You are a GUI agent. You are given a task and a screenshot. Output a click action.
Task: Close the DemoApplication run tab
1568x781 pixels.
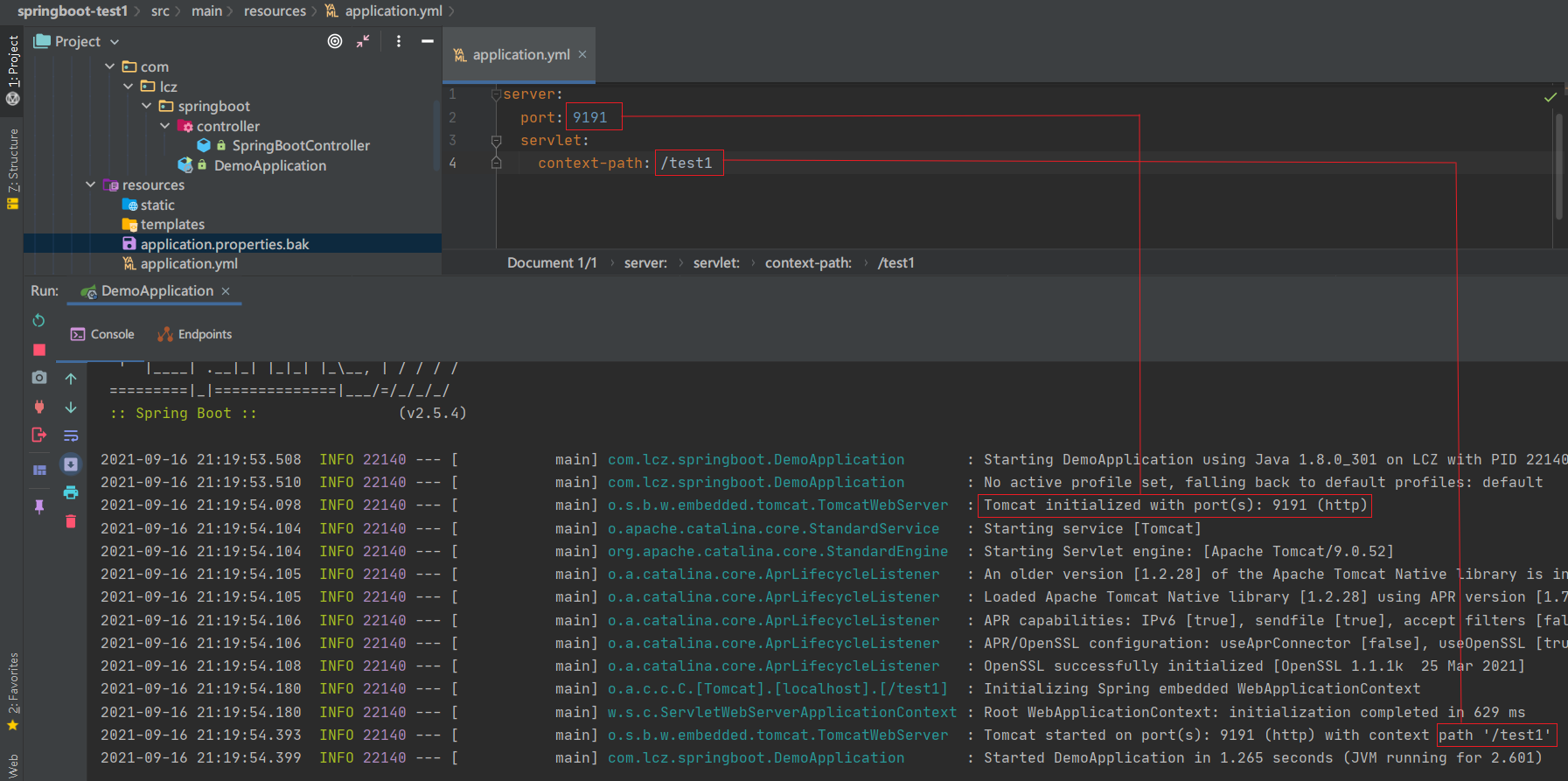click(226, 291)
